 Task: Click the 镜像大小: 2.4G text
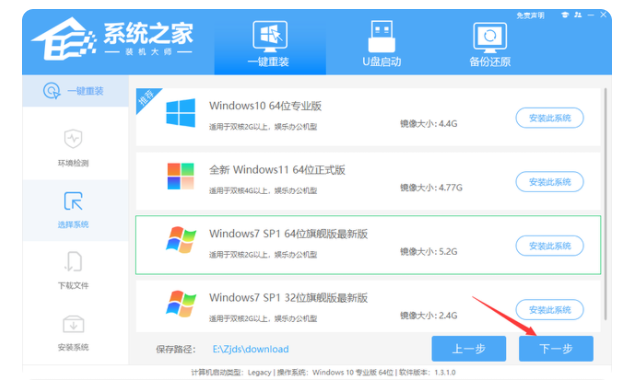coord(429,316)
